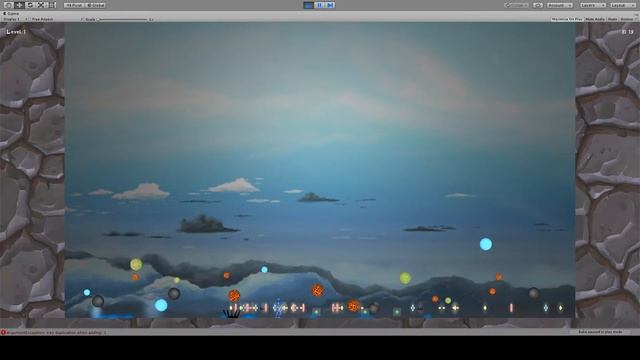640x360 pixels.
Task: Select the Scale tool in toolbar
Action: pos(41,5)
